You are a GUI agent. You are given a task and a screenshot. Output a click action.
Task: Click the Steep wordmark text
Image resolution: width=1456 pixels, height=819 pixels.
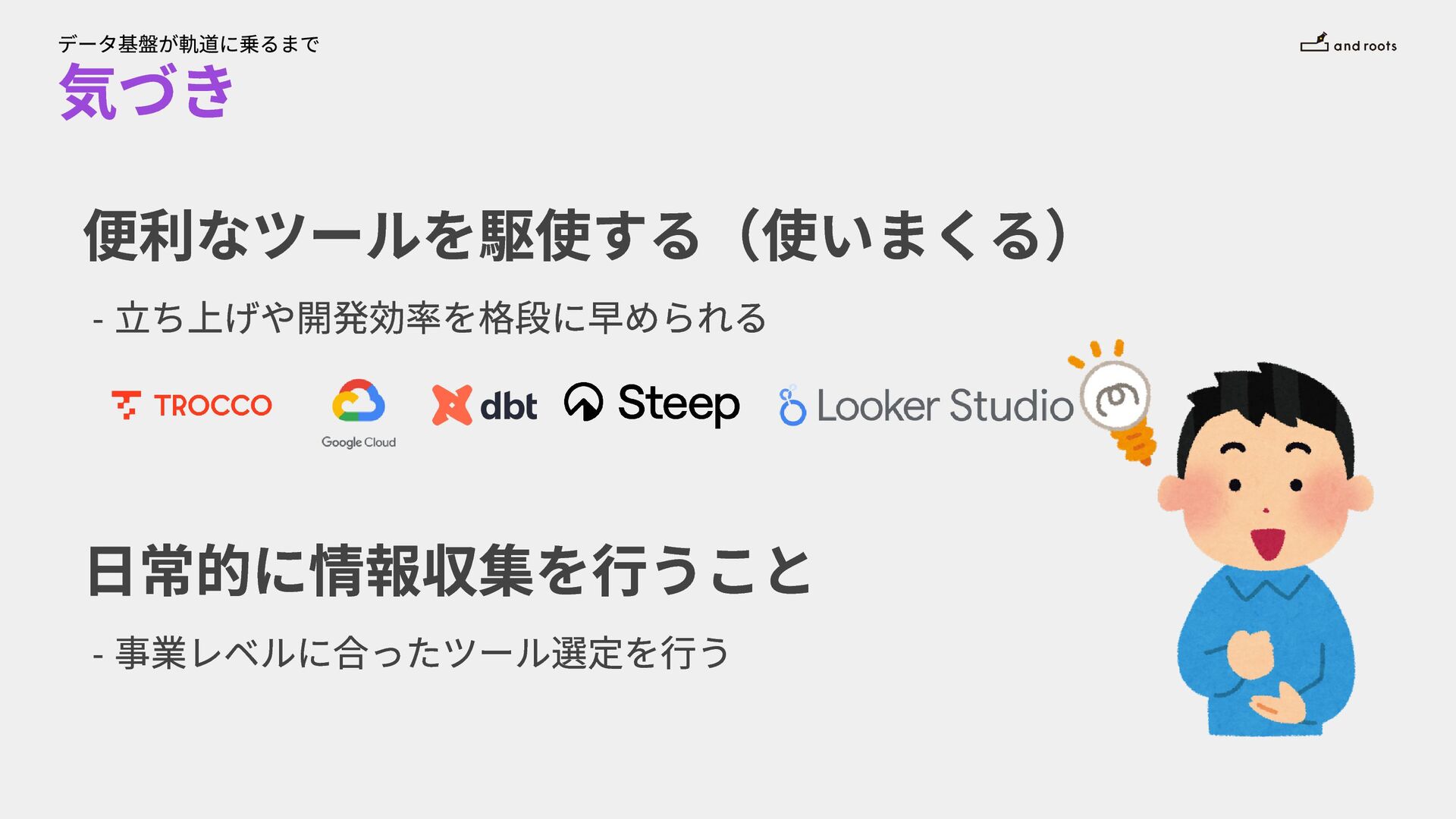click(679, 404)
